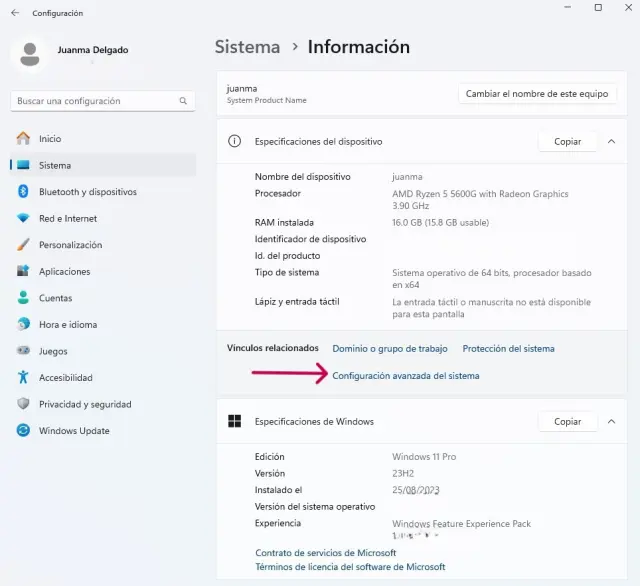This screenshot has height=586, width=640.
Task: Click the Aplicaciones sidebar icon
Action: coord(23,272)
